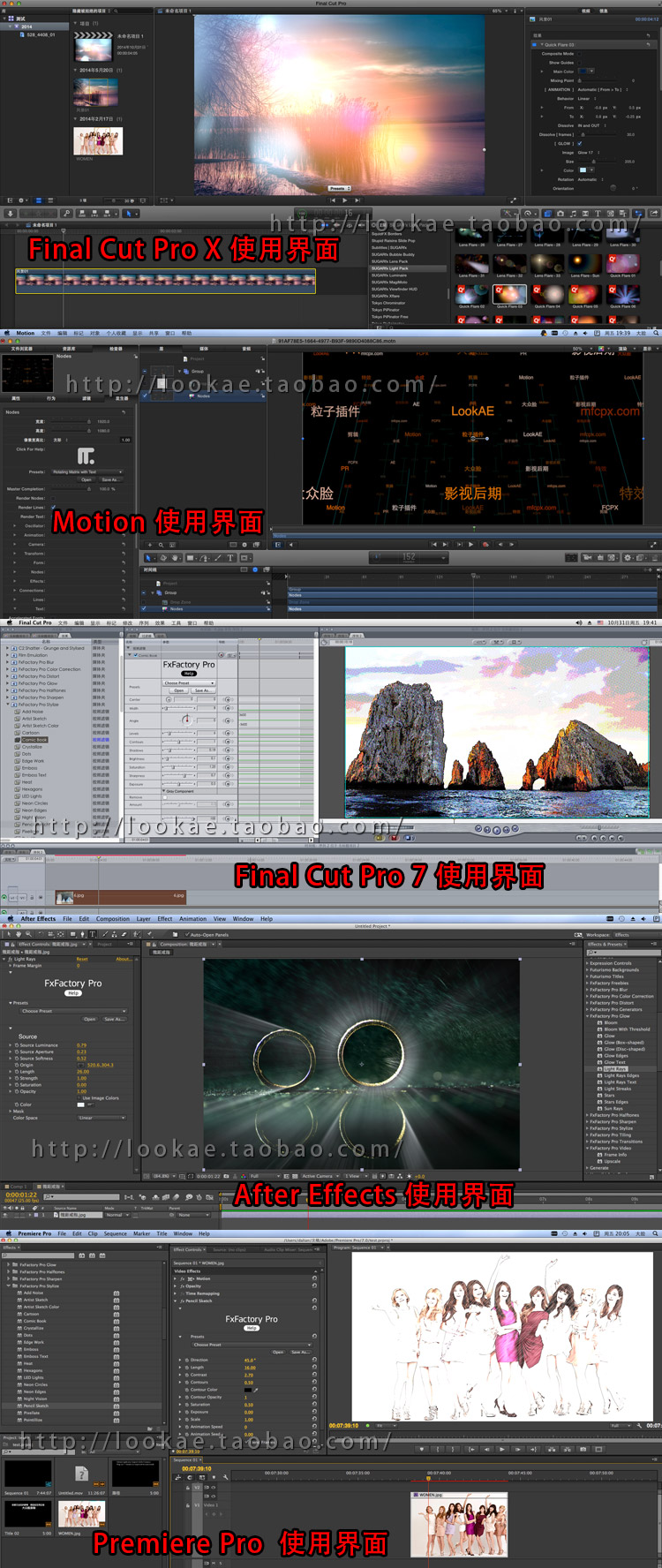Reset the Motion effect in Premiere Effect Controls
Screen dimensions: 662x1568
coord(314,1278)
